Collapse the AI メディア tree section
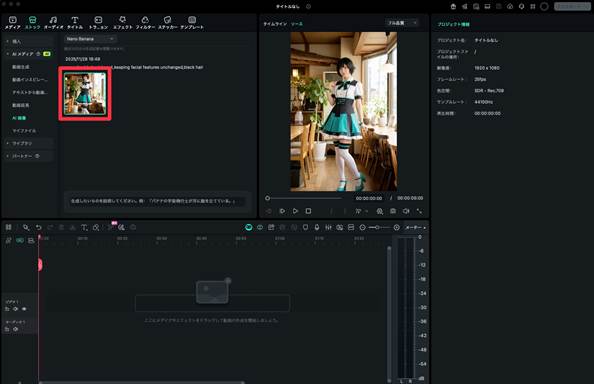The height and width of the screenshot is (384, 594). (x=8, y=54)
